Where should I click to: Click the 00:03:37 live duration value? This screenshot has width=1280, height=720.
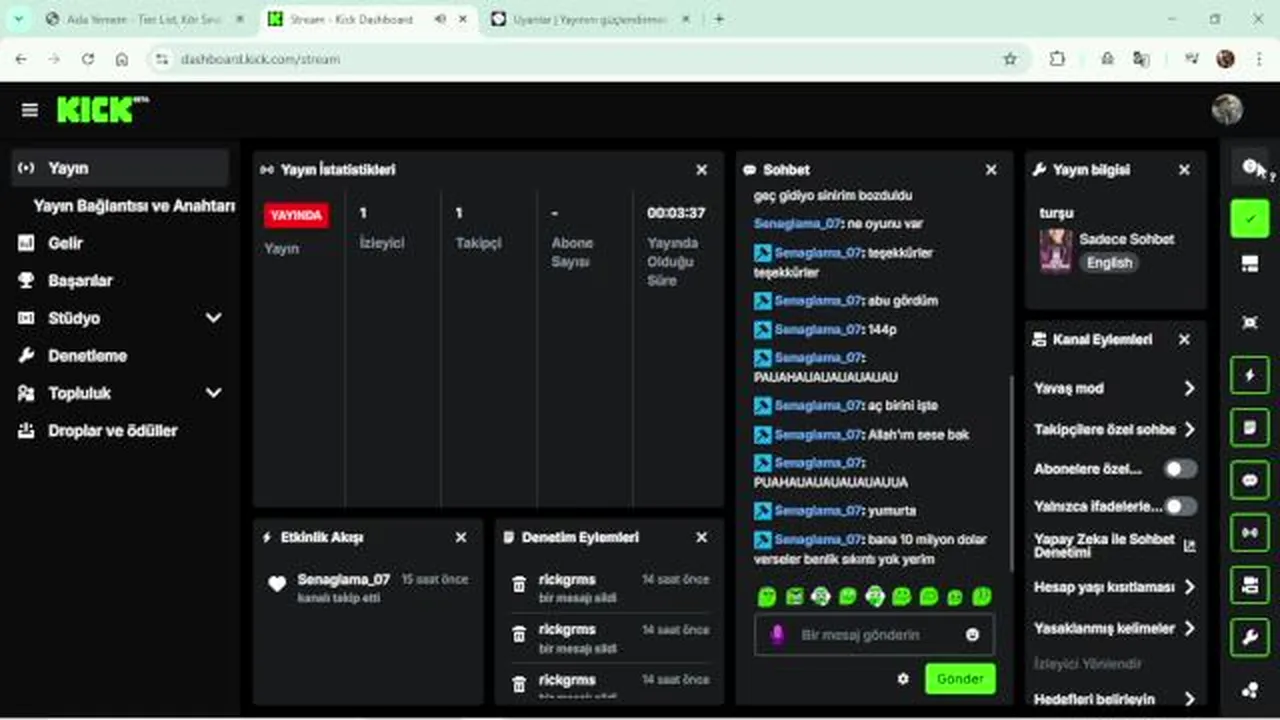click(676, 213)
